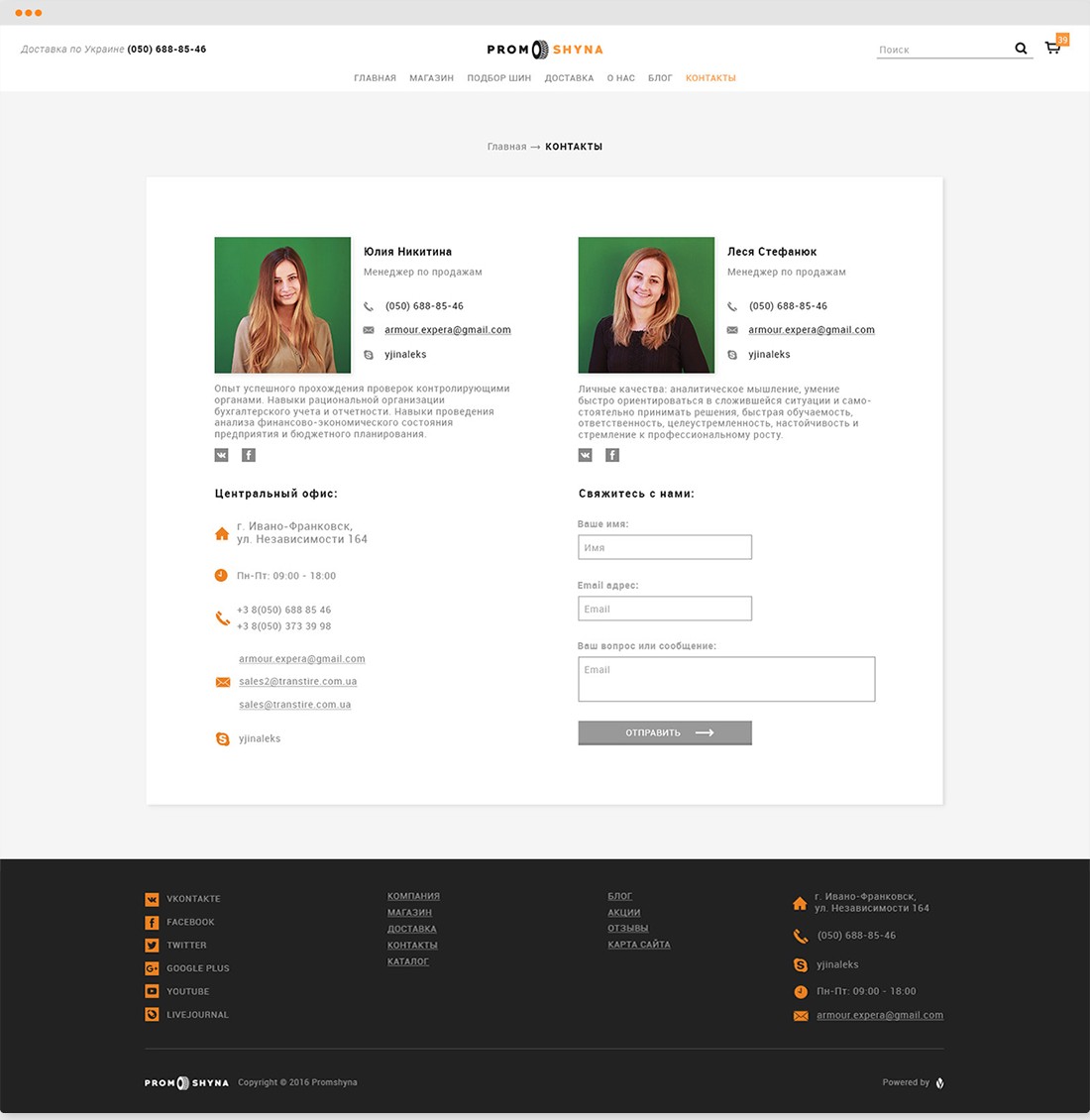This screenshot has width=1090, height=1120.
Task: Open ДОСТАВКА menu item in header
Action: point(570,78)
